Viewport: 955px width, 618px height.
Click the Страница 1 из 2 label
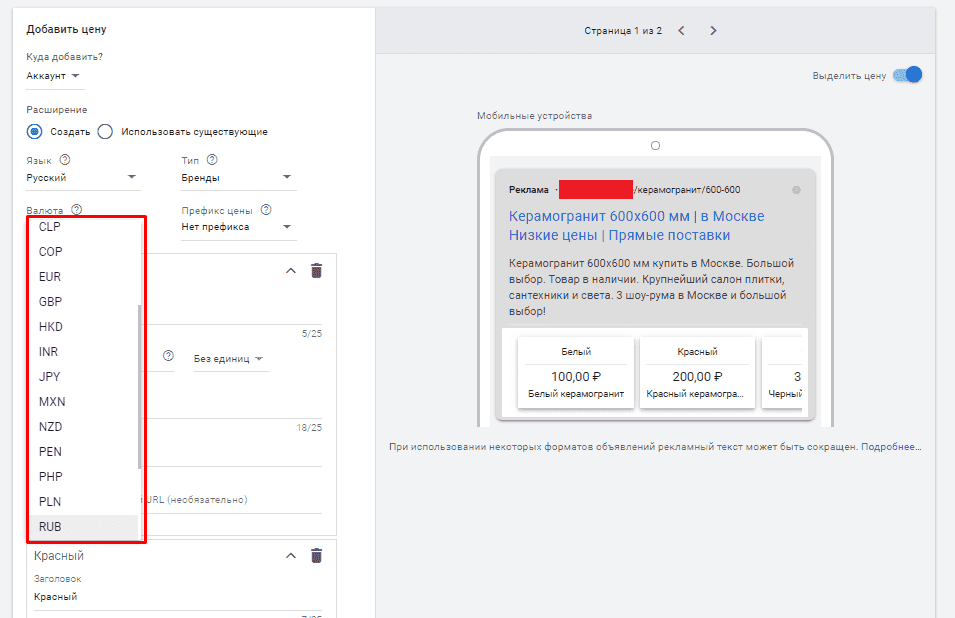pos(622,30)
